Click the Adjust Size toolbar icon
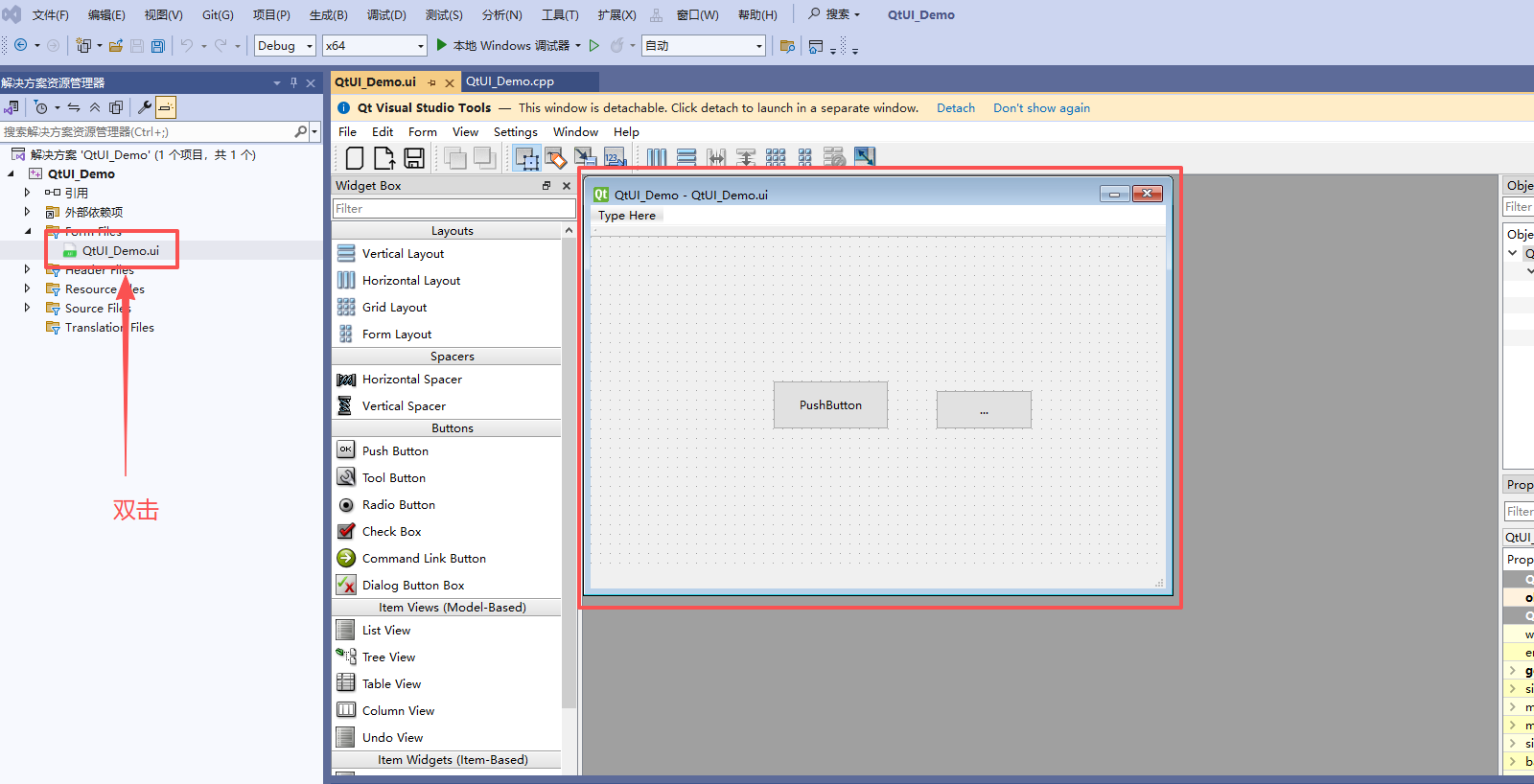 pyautogui.click(x=865, y=156)
